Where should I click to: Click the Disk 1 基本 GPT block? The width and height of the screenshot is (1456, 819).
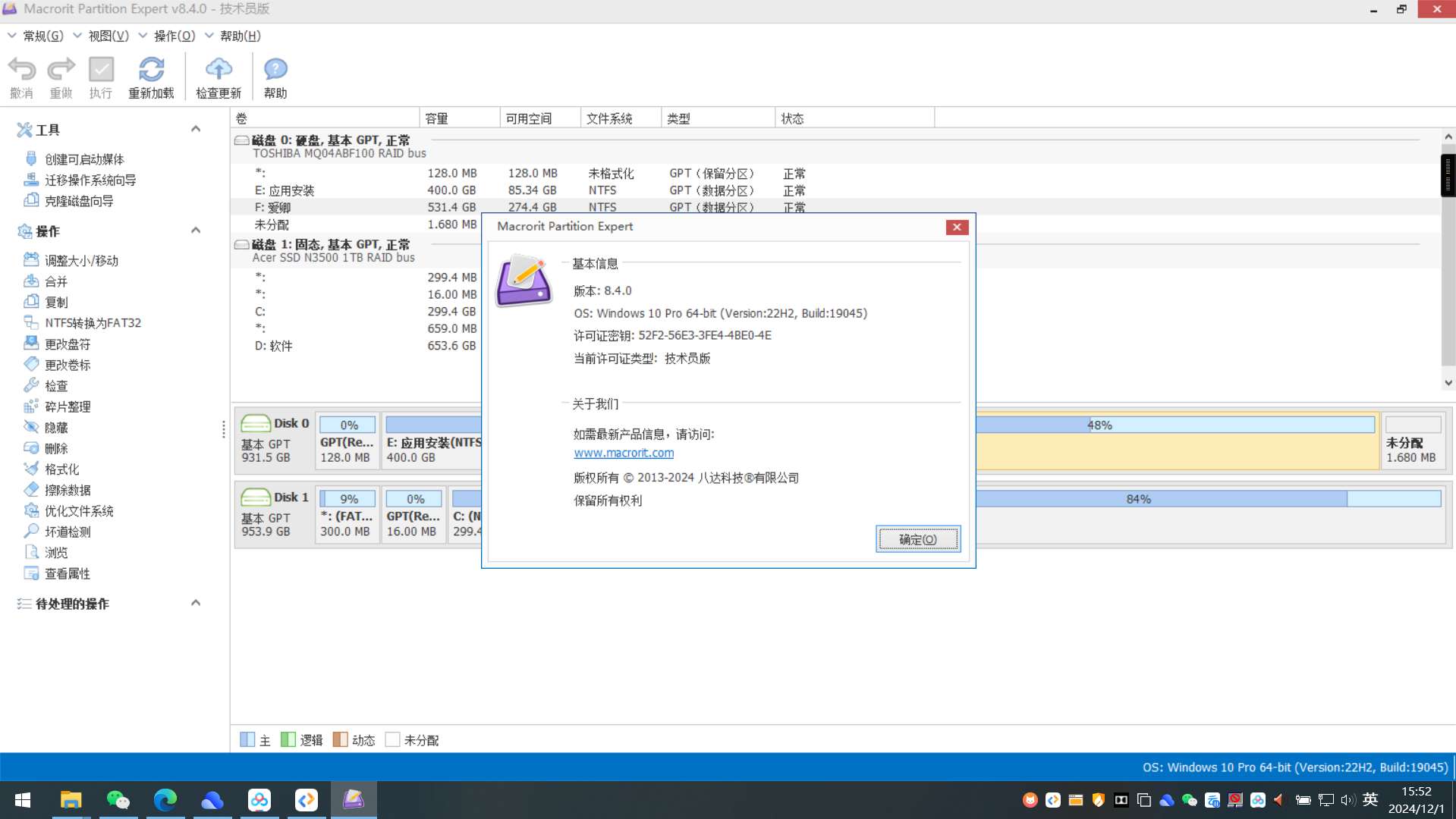point(275,514)
